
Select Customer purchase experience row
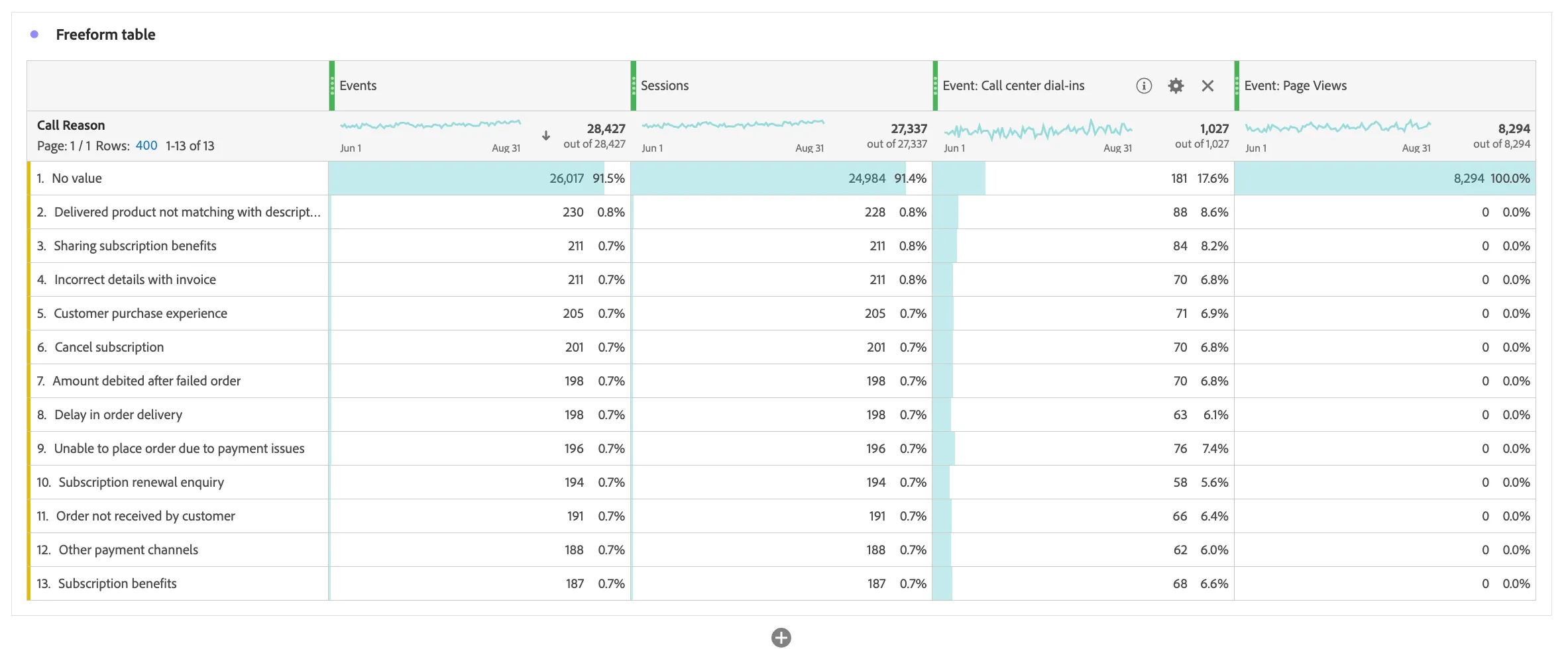tap(178, 313)
